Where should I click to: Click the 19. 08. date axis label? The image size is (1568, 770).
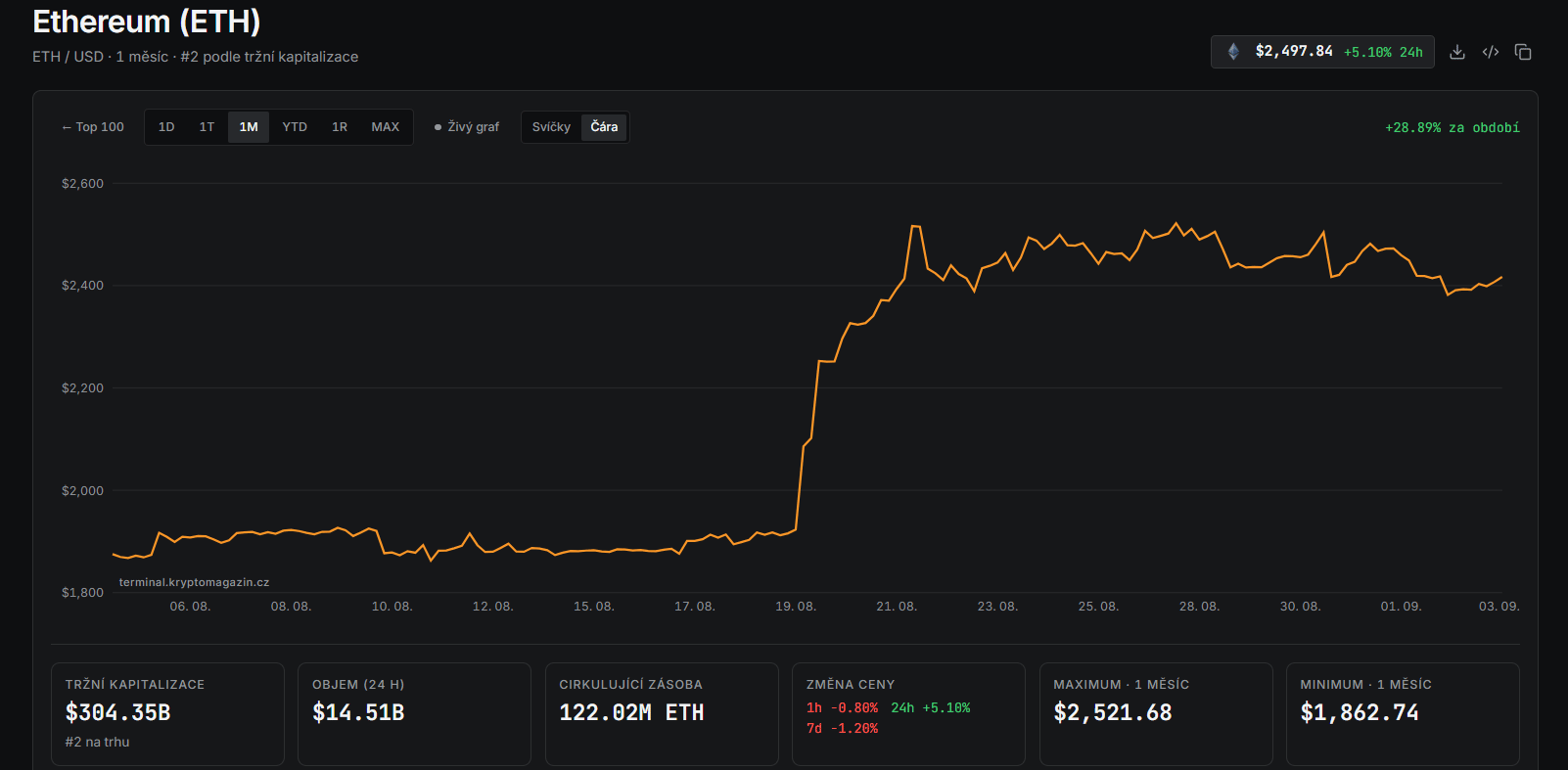point(796,607)
